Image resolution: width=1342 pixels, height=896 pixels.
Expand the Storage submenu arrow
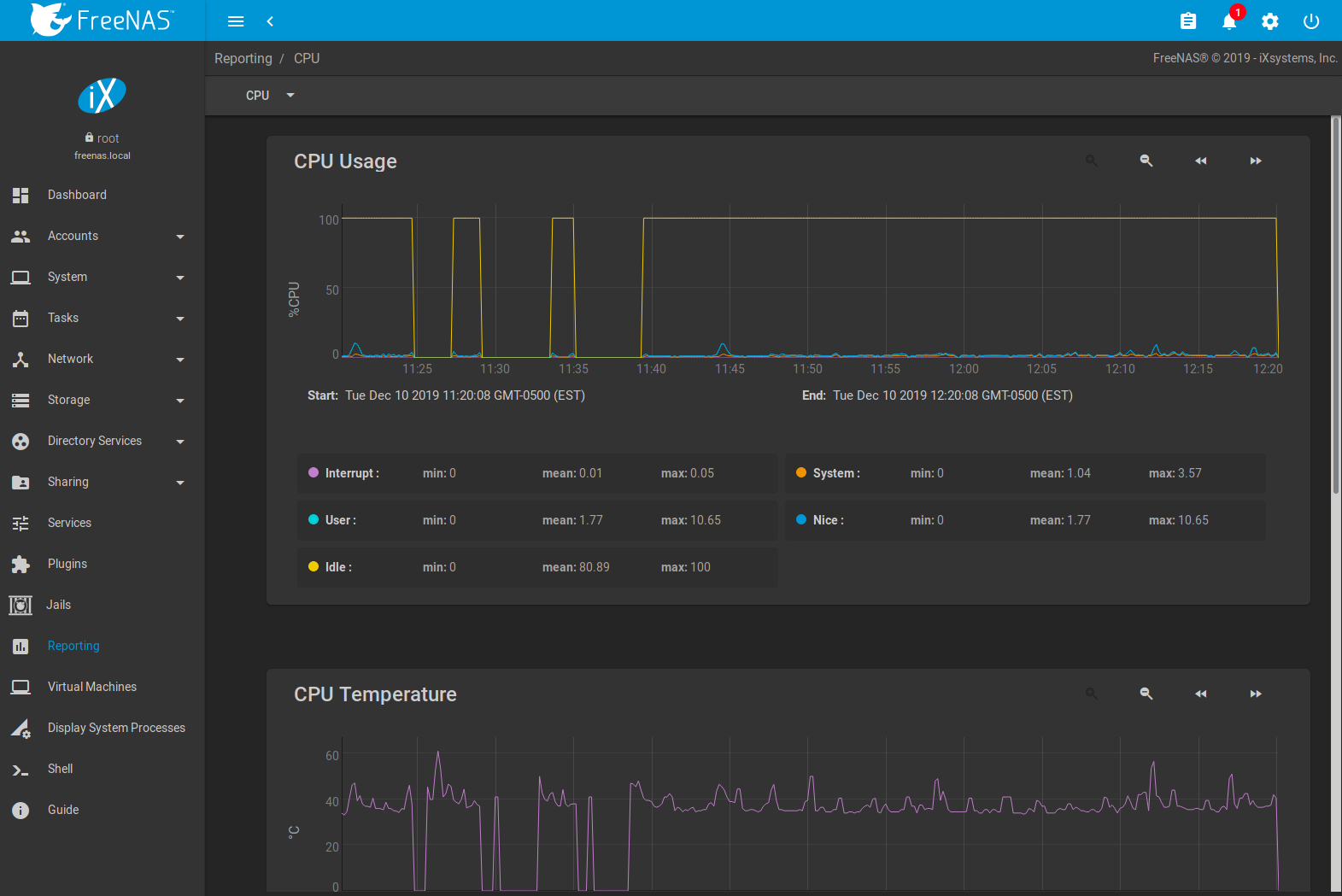[180, 401]
